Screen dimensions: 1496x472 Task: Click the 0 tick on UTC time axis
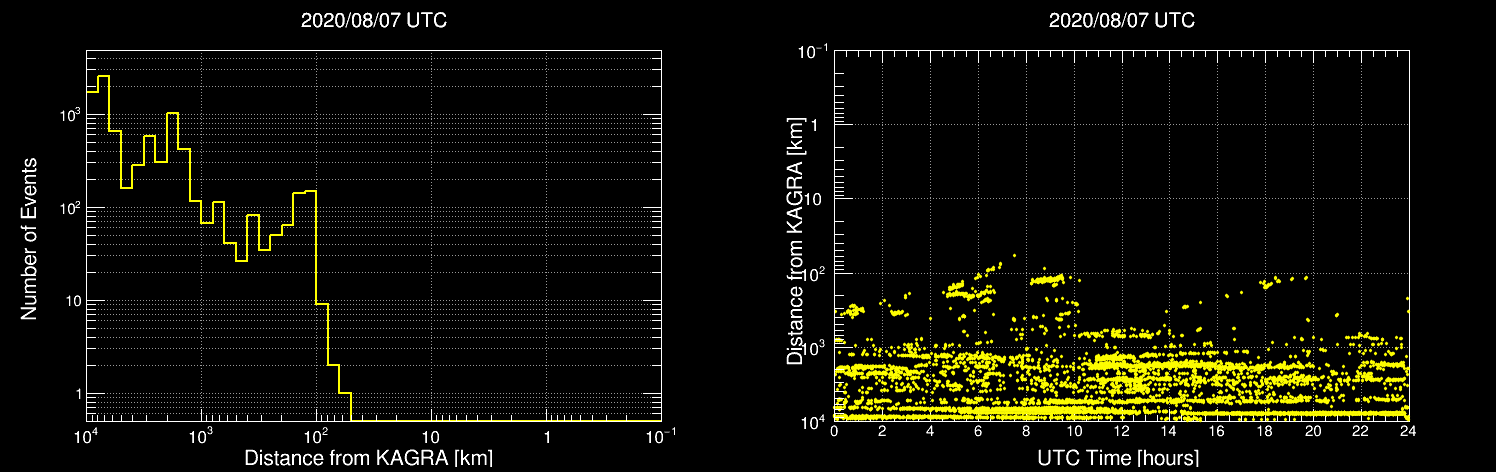pyautogui.click(x=834, y=433)
